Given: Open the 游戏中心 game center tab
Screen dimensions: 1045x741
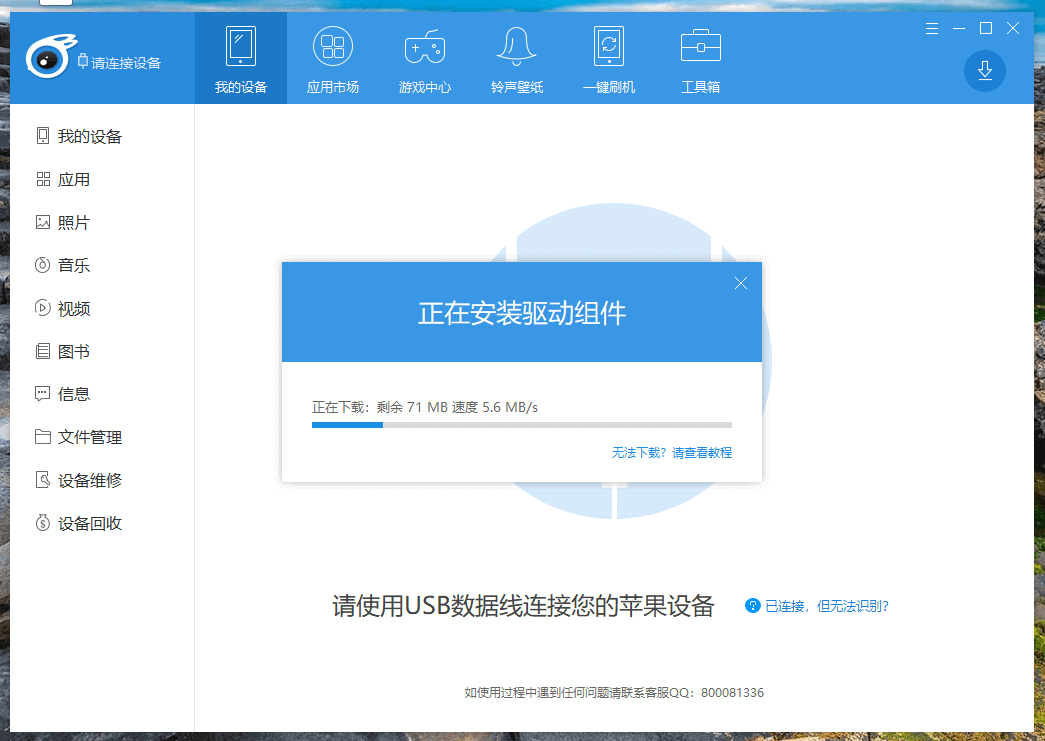Looking at the screenshot, I should coord(424,58).
